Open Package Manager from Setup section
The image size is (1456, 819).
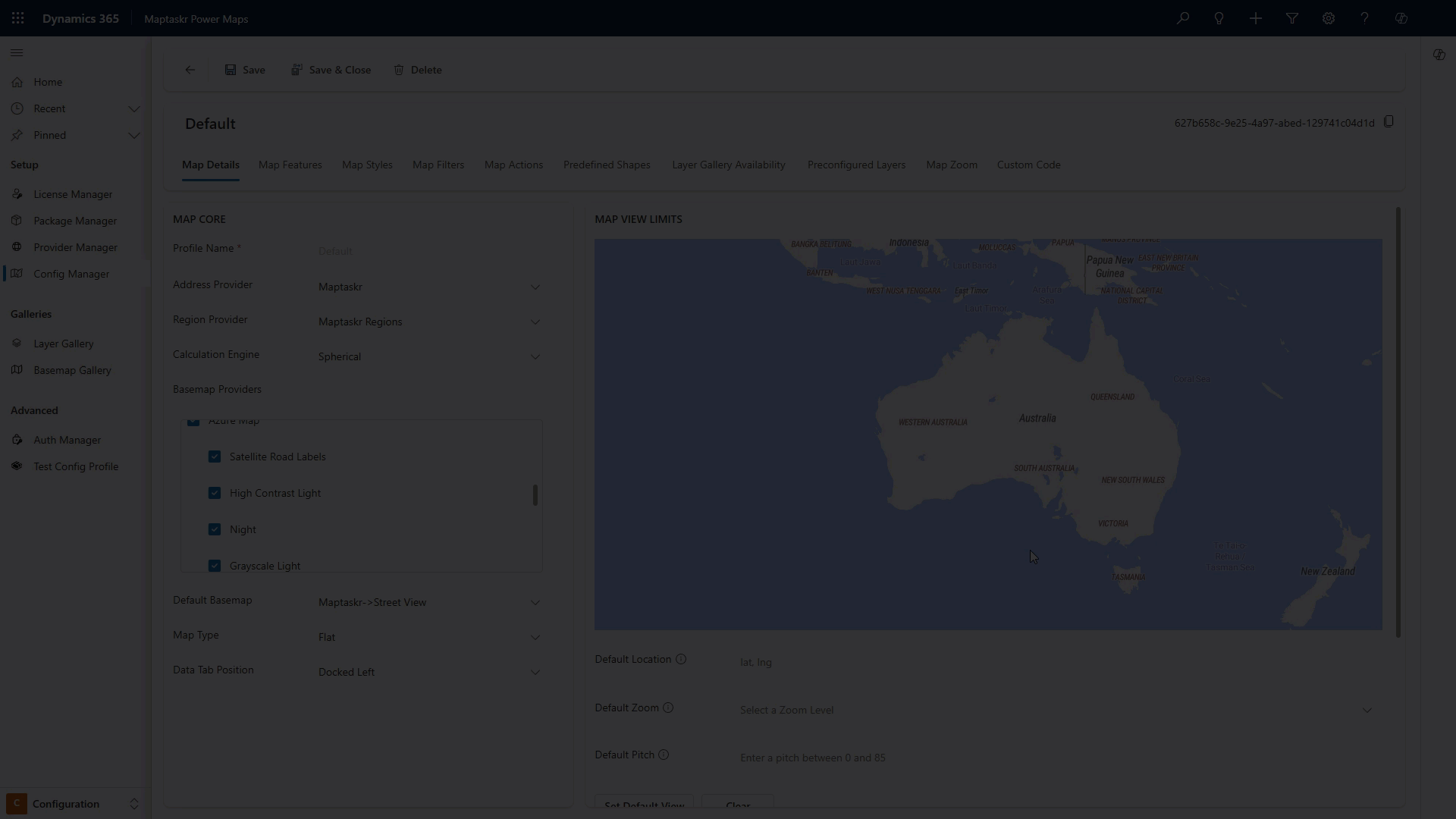pyautogui.click(x=75, y=221)
